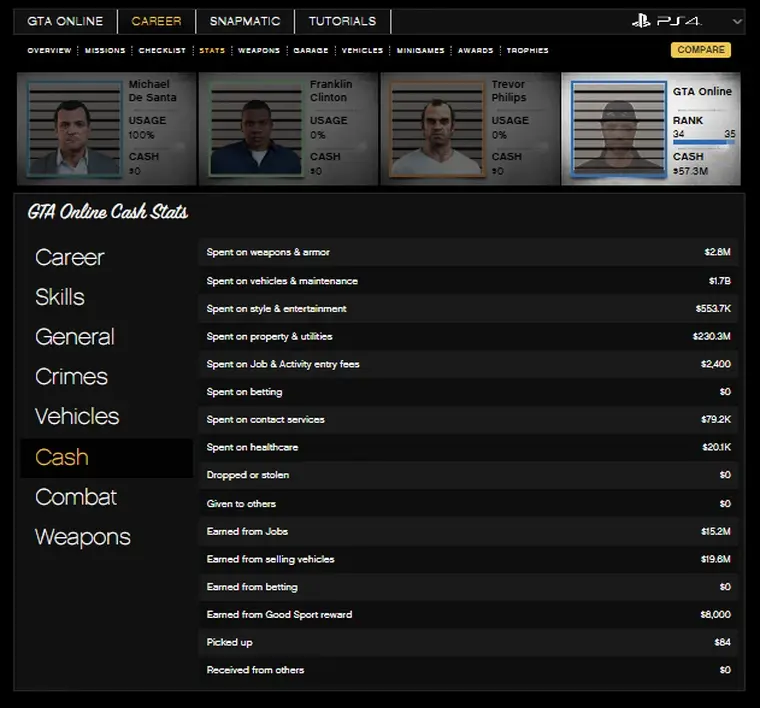
Task: Open the Overview sub-navigation link
Action: coord(49,50)
